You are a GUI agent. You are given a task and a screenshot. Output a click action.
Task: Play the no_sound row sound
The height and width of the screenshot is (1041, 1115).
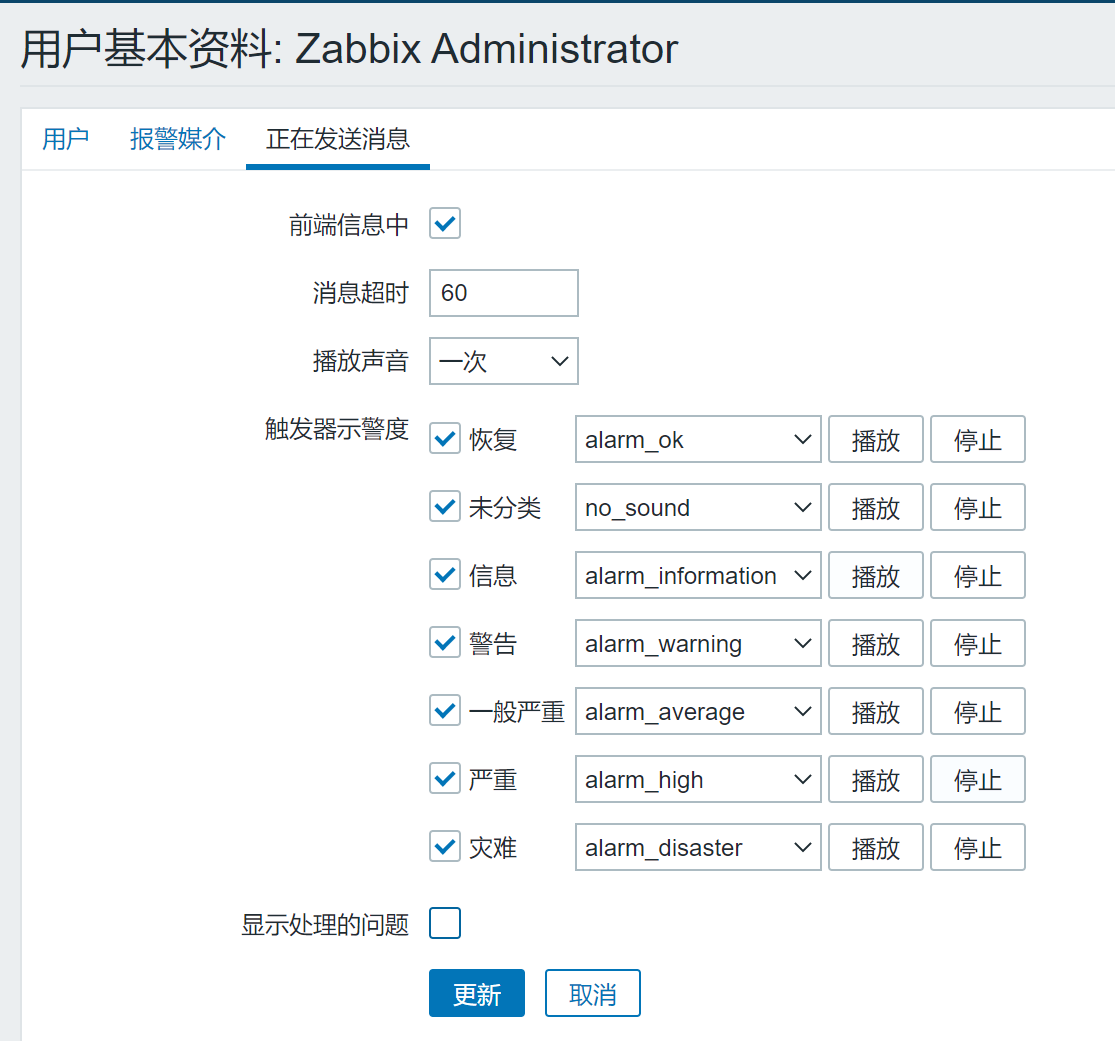(875, 507)
